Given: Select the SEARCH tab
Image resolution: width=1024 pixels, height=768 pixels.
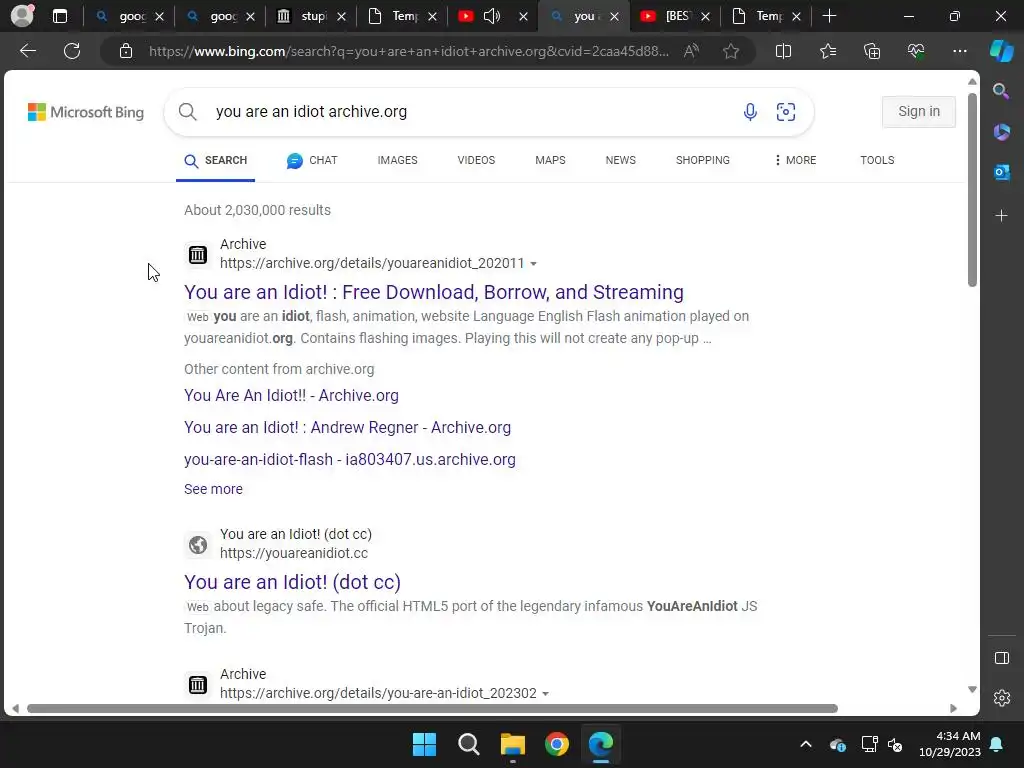Looking at the screenshot, I should pos(216,160).
